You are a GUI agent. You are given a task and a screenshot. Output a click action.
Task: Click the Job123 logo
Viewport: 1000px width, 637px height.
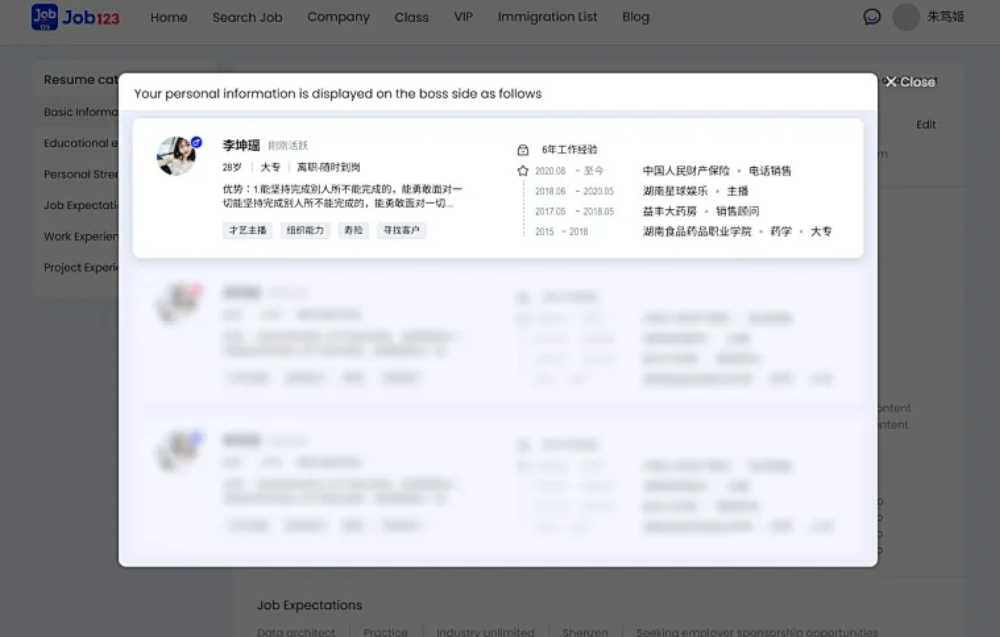pyautogui.click(x=75, y=17)
